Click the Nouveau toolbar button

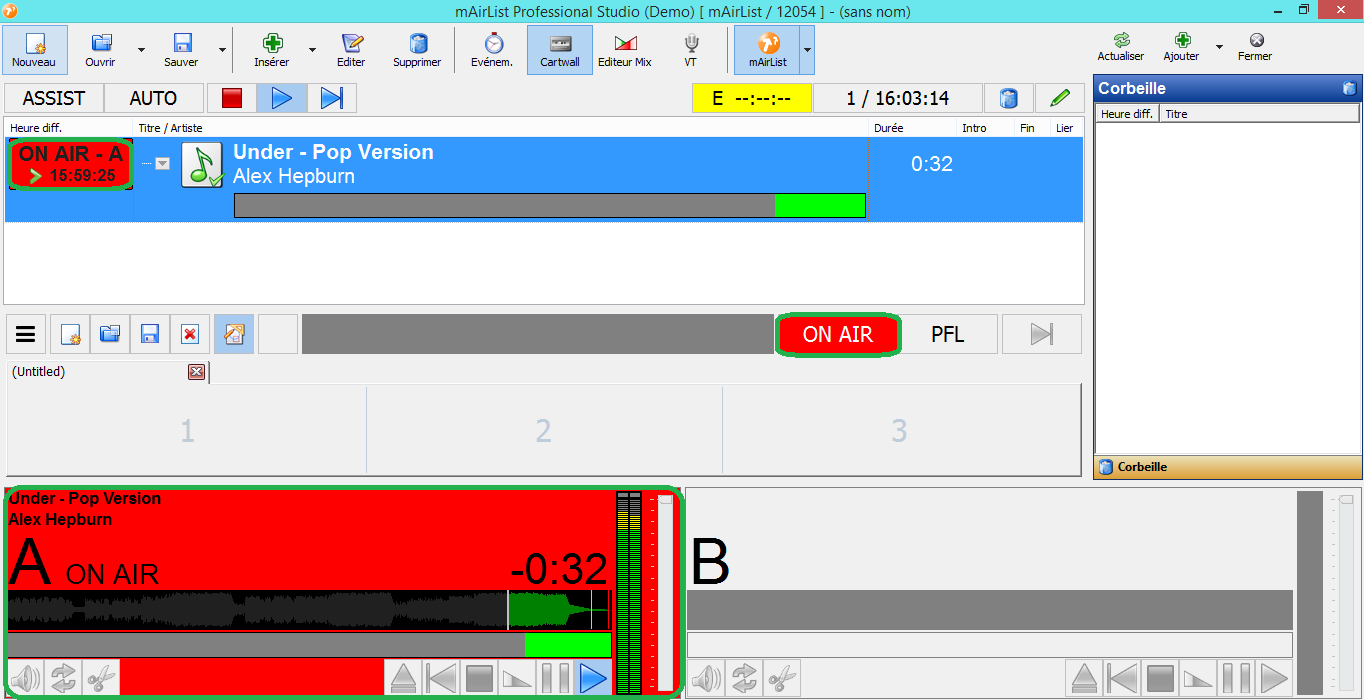point(35,50)
